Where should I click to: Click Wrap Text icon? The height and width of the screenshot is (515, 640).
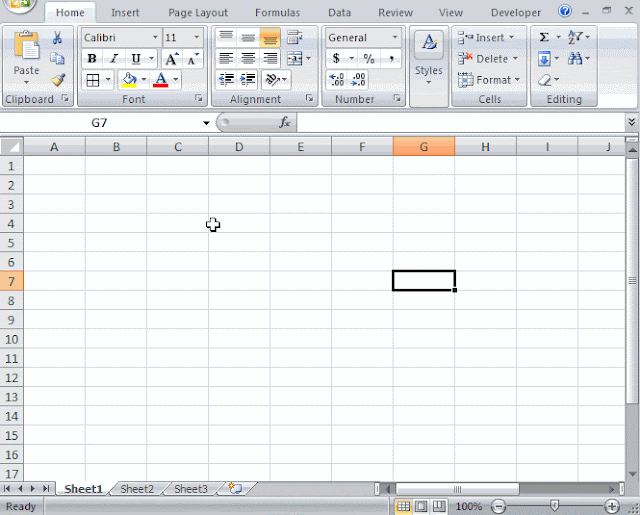coord(294,38)
